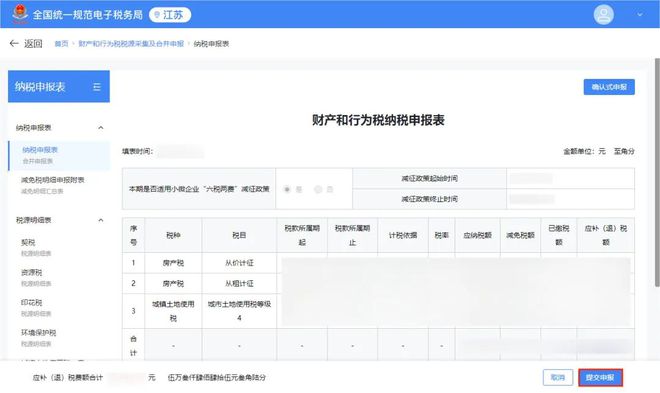Click the 取消 button

pos(558,377)
